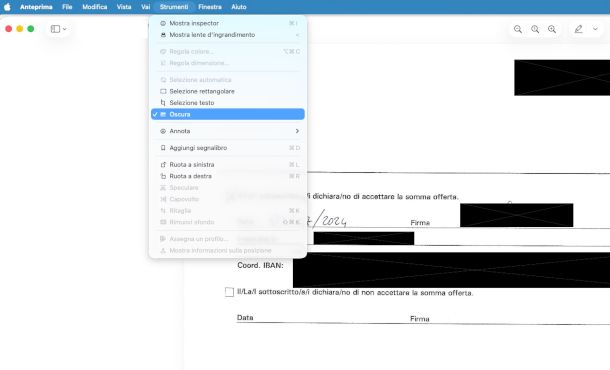The height and width of the screenshot is (370, 610).
Task: Toggle the markup pen toolbar icon
Action: click(578, 29)
